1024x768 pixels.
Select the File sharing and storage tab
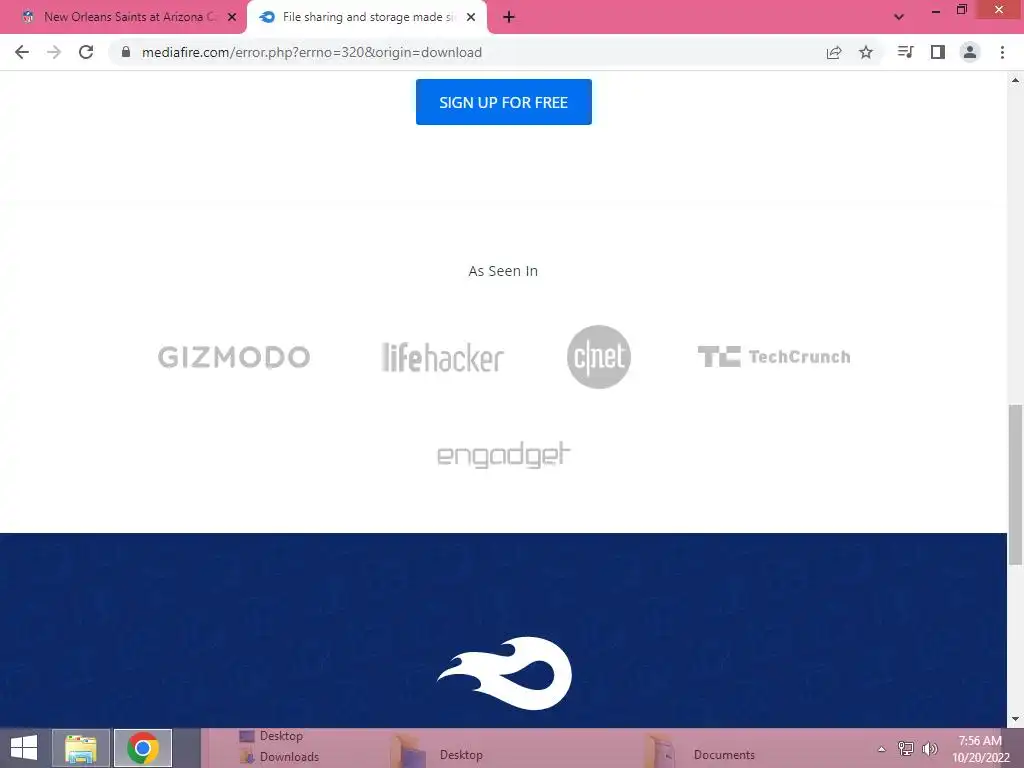click(x=368, y=17)
